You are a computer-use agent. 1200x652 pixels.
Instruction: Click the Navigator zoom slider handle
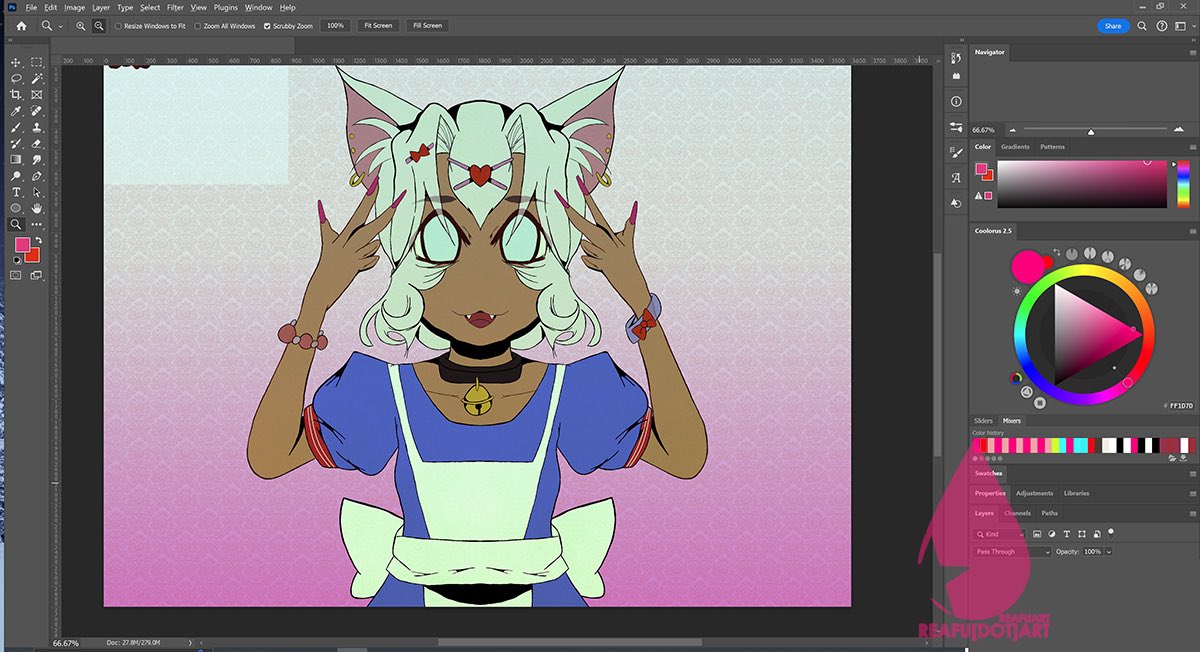1091,131
